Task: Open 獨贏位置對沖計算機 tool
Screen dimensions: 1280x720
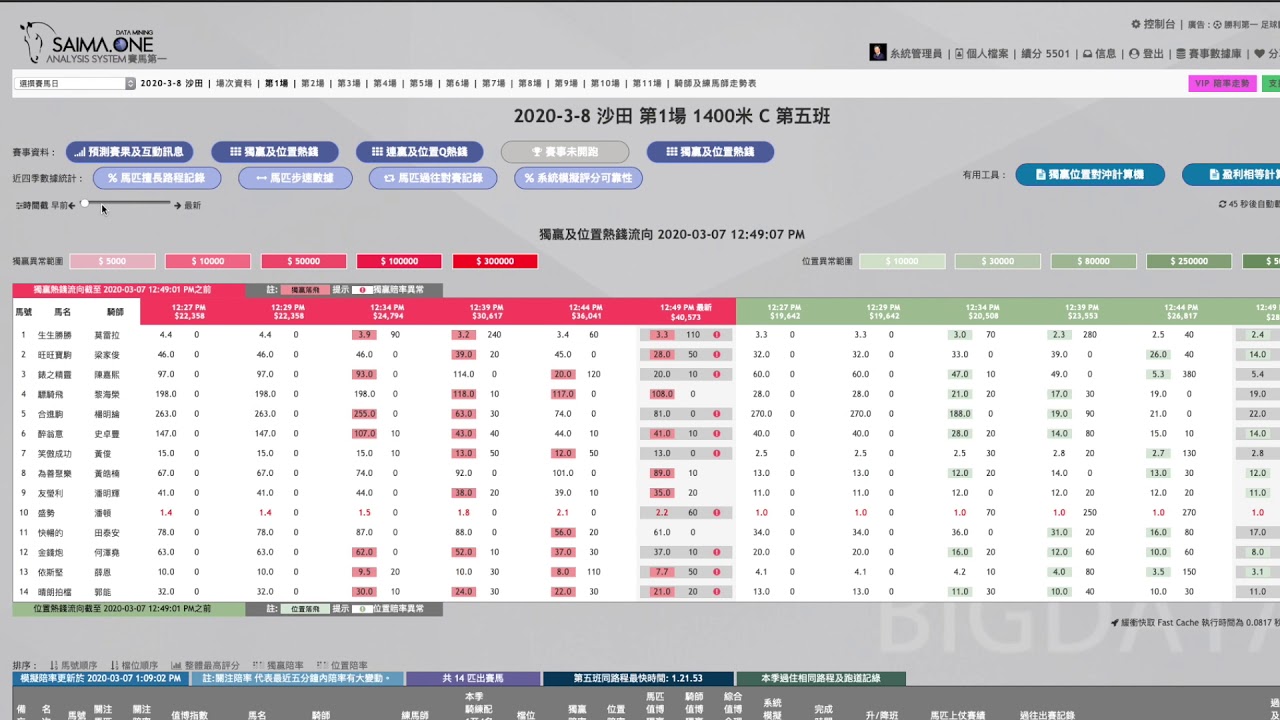Action: click(x=1092, y=175)
